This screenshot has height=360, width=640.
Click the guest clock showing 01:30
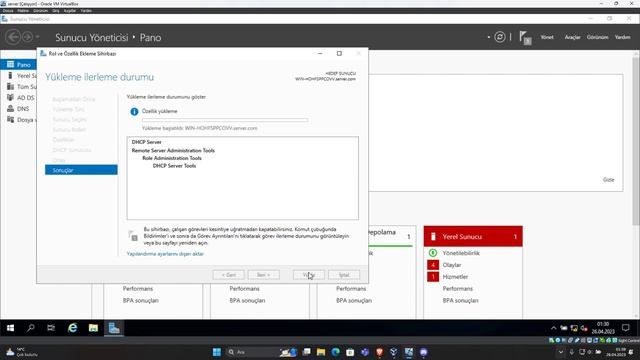(x=603, y=328)
